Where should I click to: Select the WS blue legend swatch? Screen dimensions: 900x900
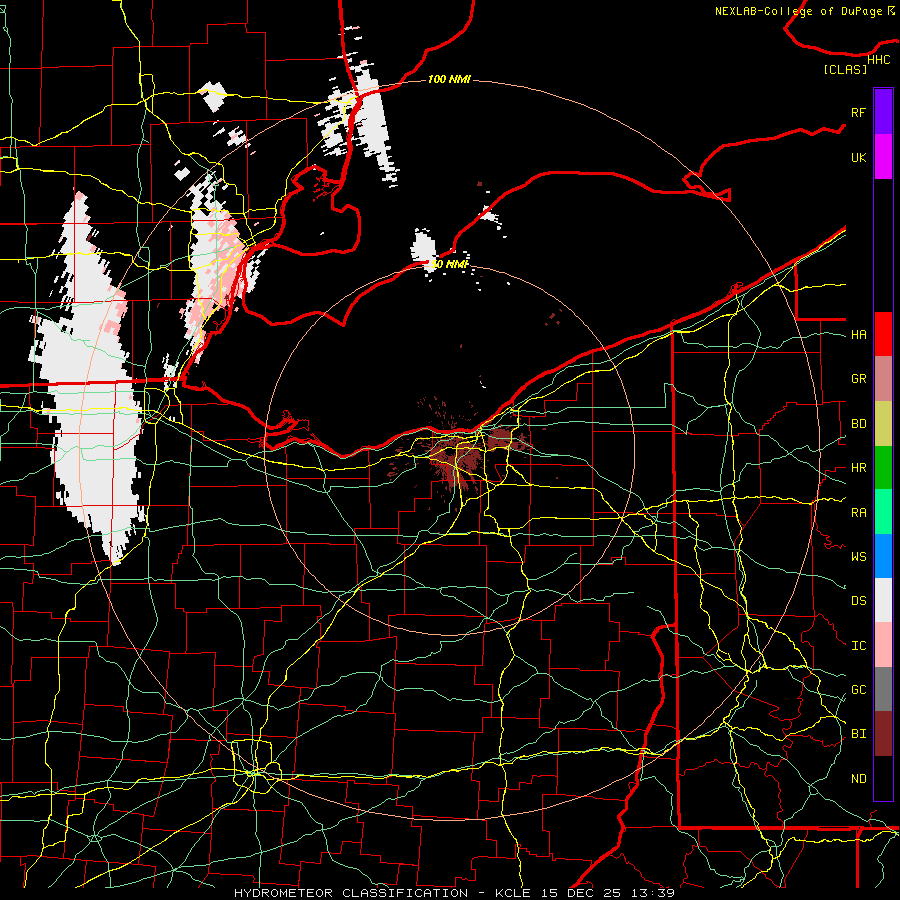click(883, 556)
